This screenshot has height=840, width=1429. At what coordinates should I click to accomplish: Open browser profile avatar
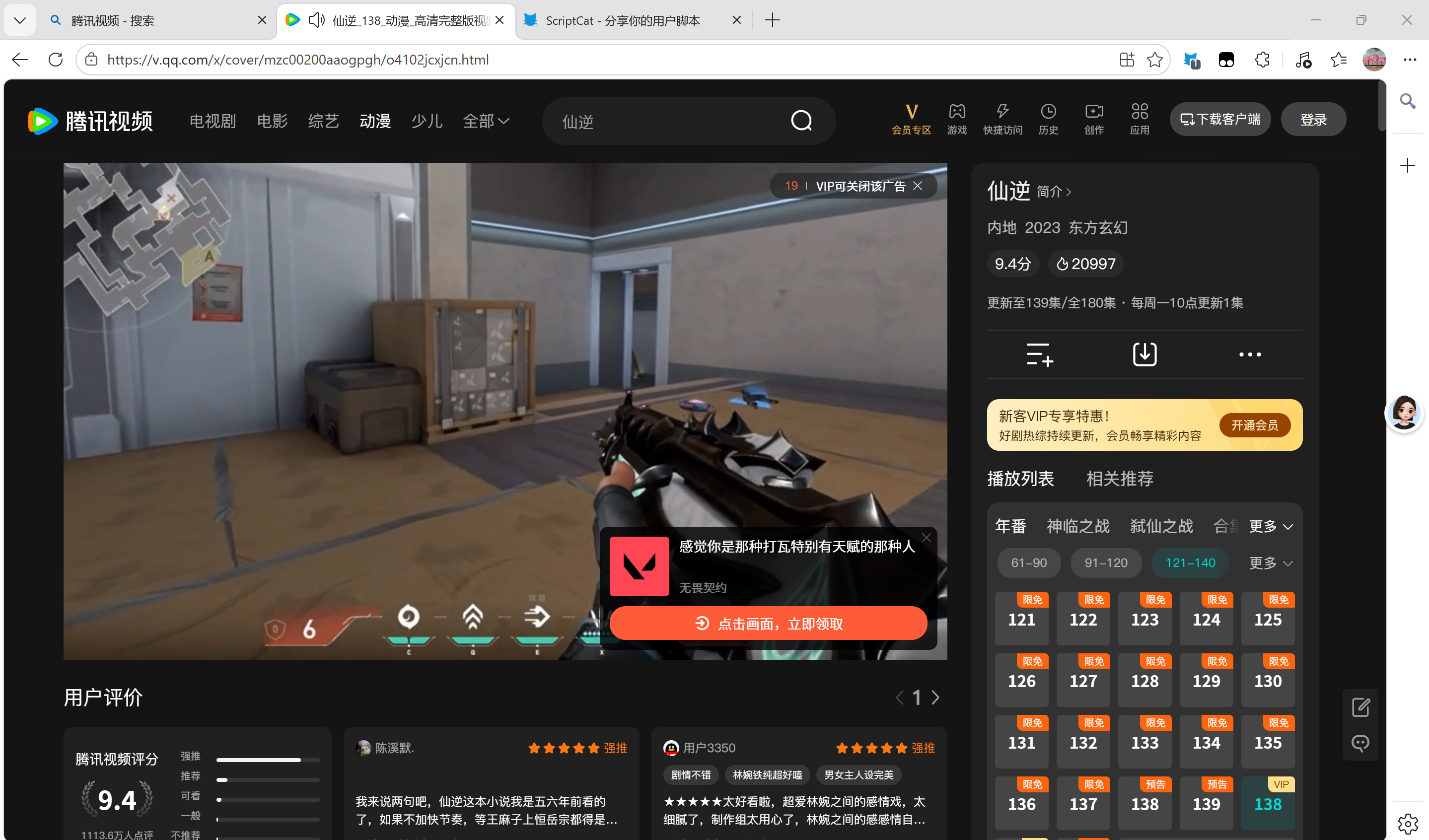[1374, 60]
